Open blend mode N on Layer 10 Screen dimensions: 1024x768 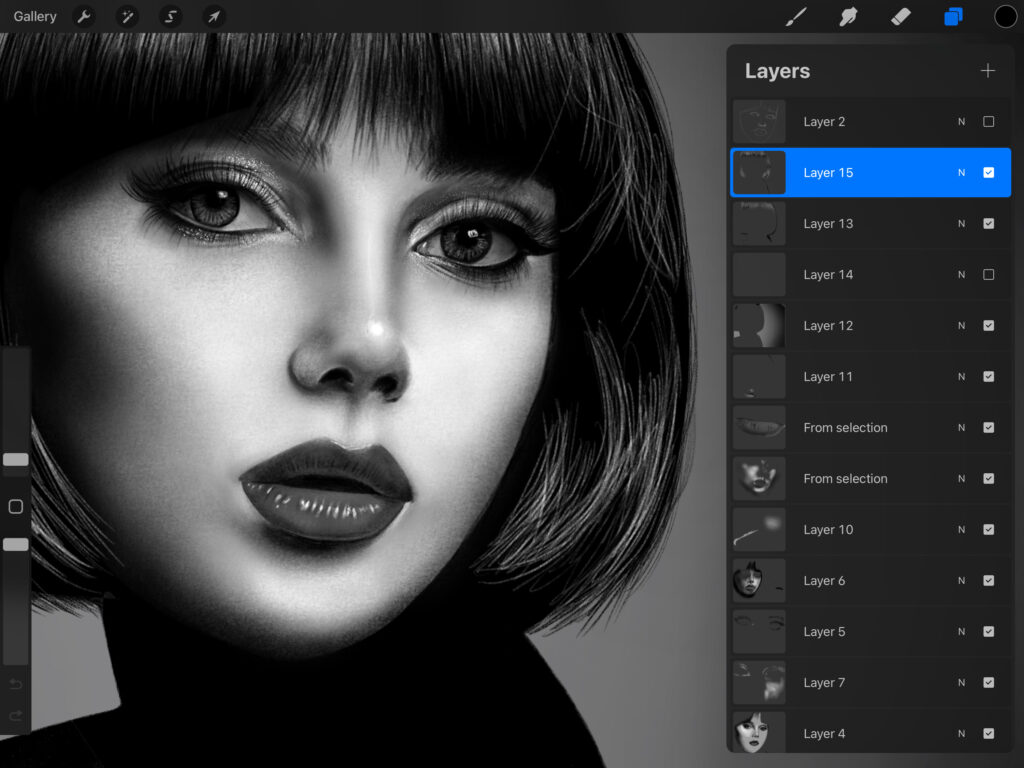[961, 530]
